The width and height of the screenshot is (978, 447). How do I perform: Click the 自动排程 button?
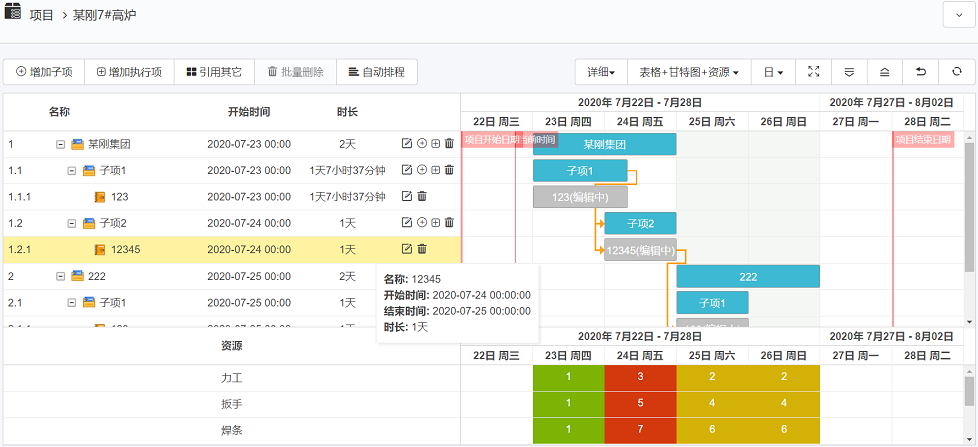376,72
